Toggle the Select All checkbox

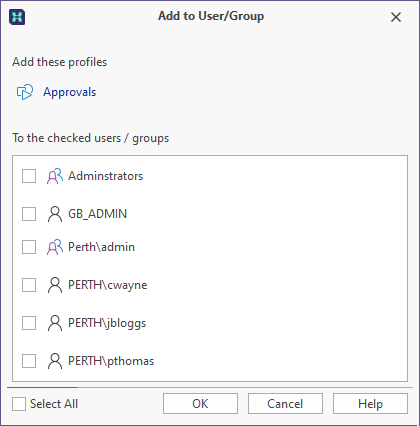19,404
